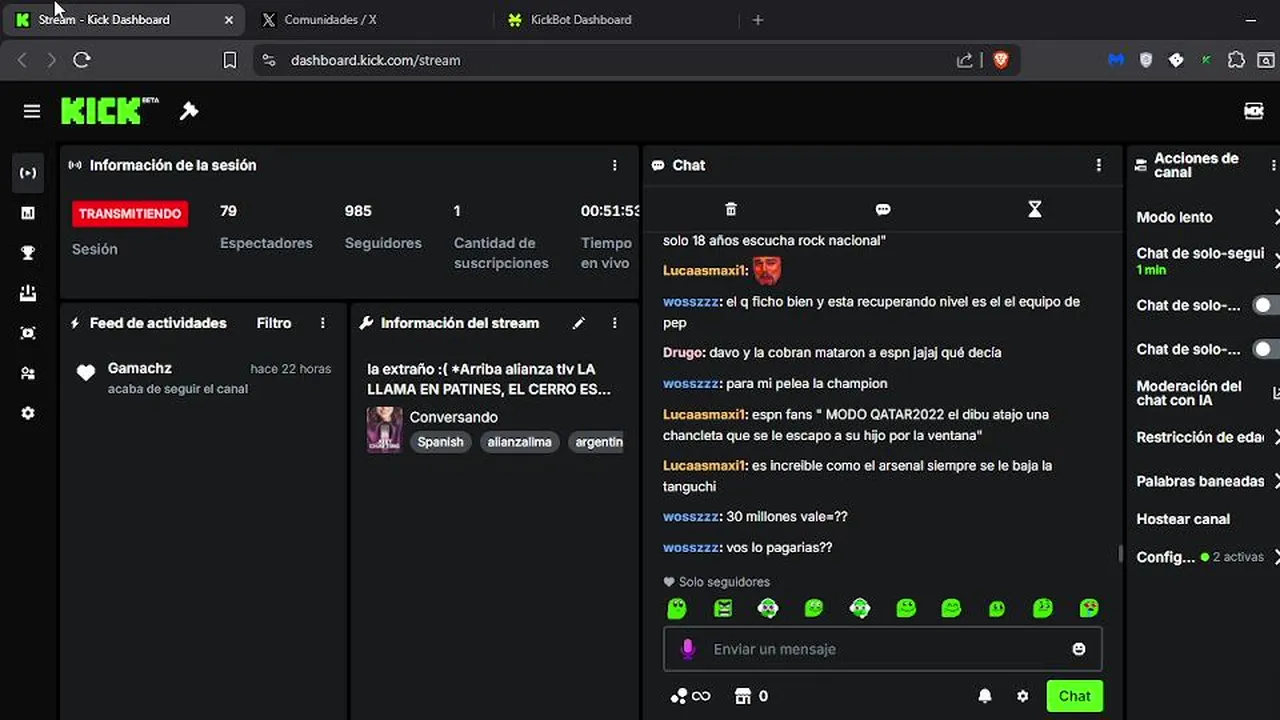Click the hammer moderator icon near logo
The height and width of the screenshot is (720, 1280).
[188, 111]
